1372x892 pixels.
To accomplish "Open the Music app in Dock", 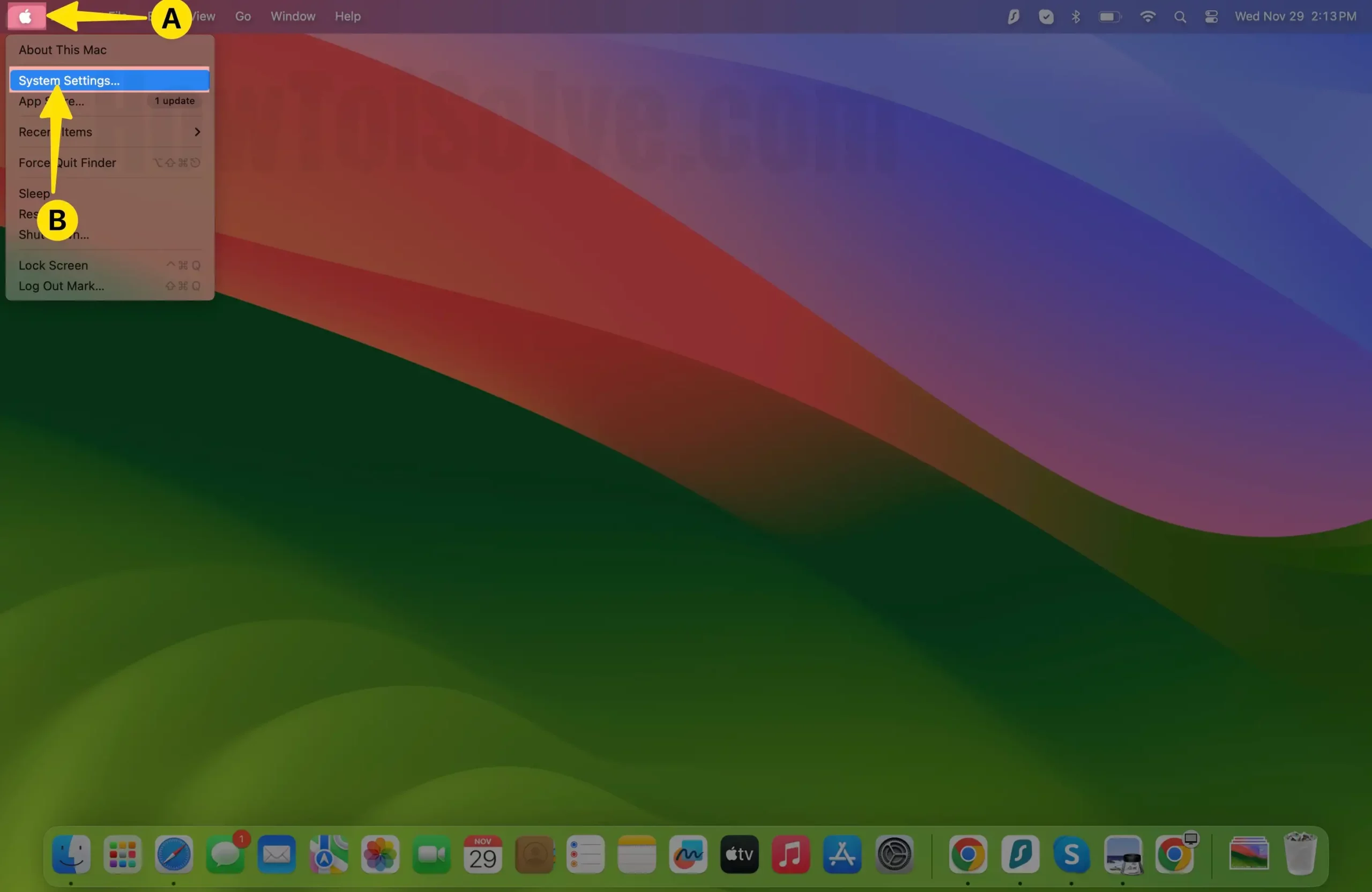I will (x=791, y=854).
